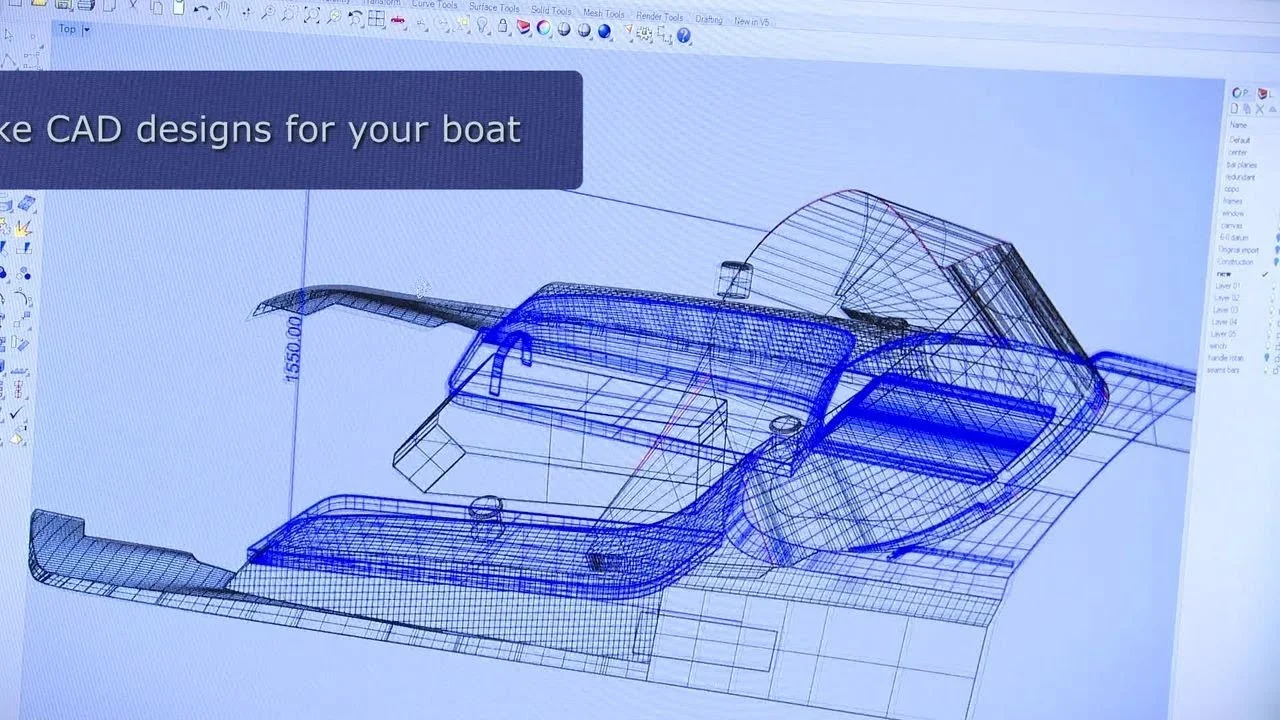1280x720 pixels.
Task: Select the 'Construction' layer row
Action: pos(1235,262)
